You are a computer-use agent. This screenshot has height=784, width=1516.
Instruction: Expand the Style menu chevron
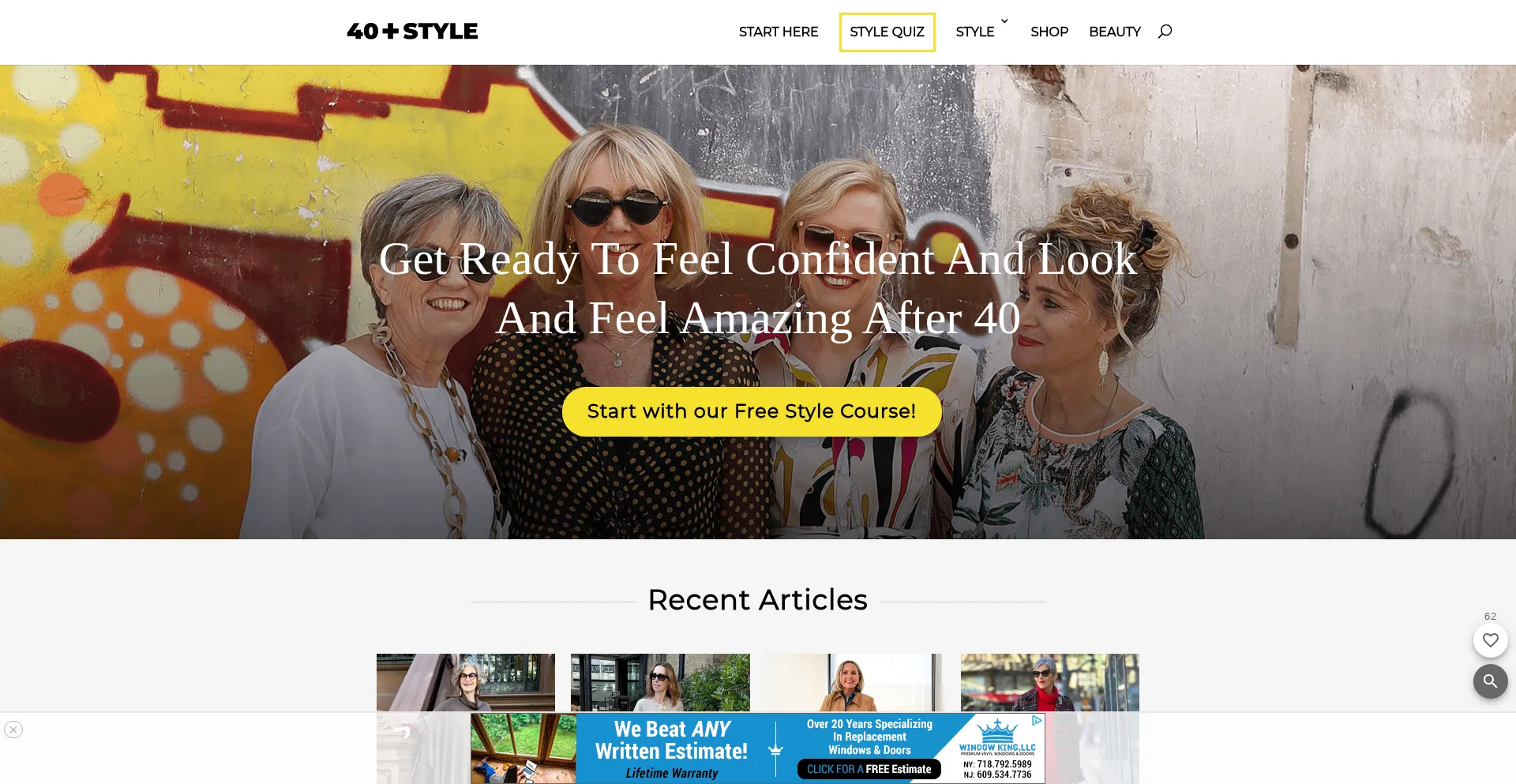[x=1004, y=21]
